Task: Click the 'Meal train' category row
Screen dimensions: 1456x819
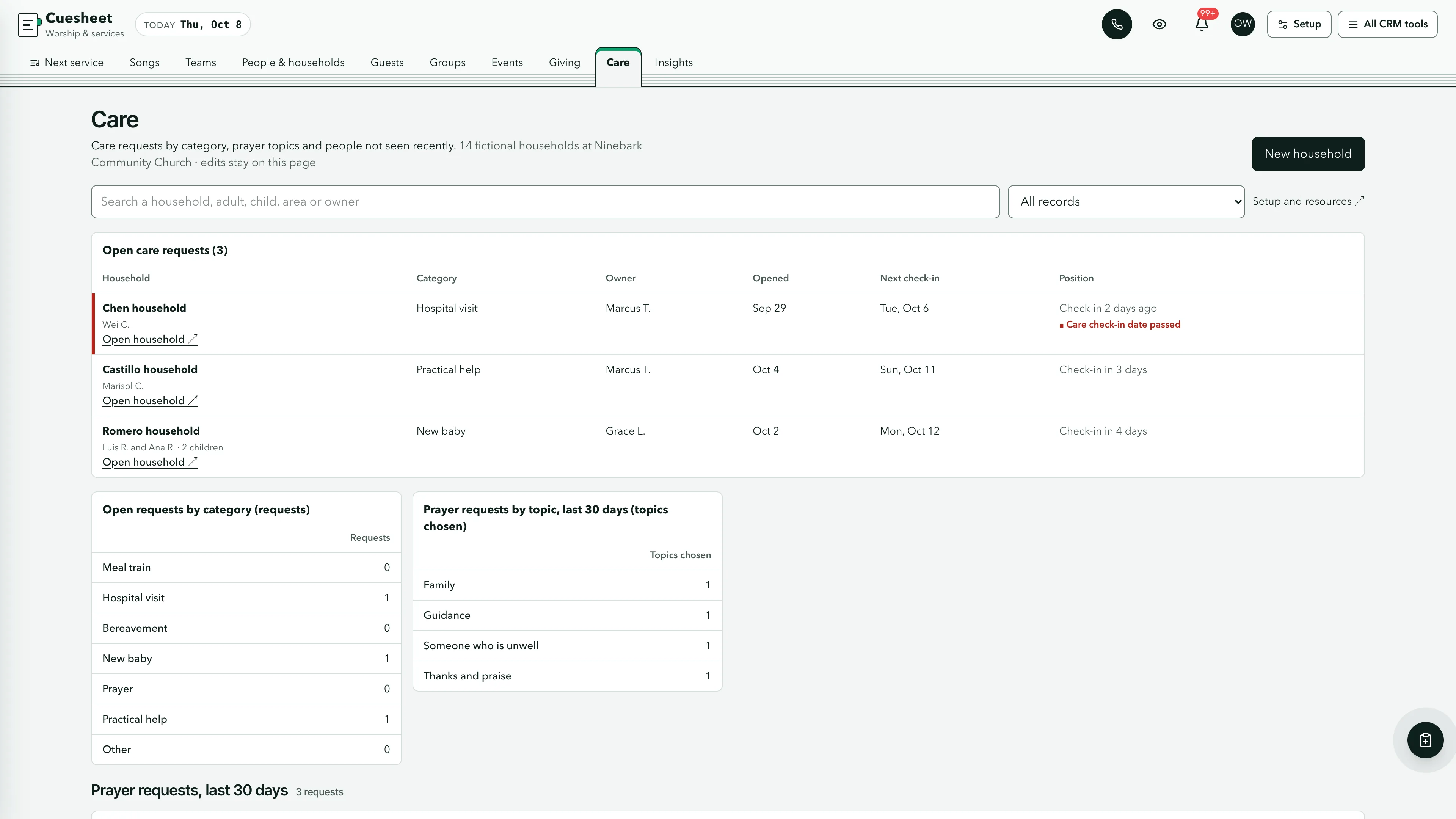Action: point(246,568)
